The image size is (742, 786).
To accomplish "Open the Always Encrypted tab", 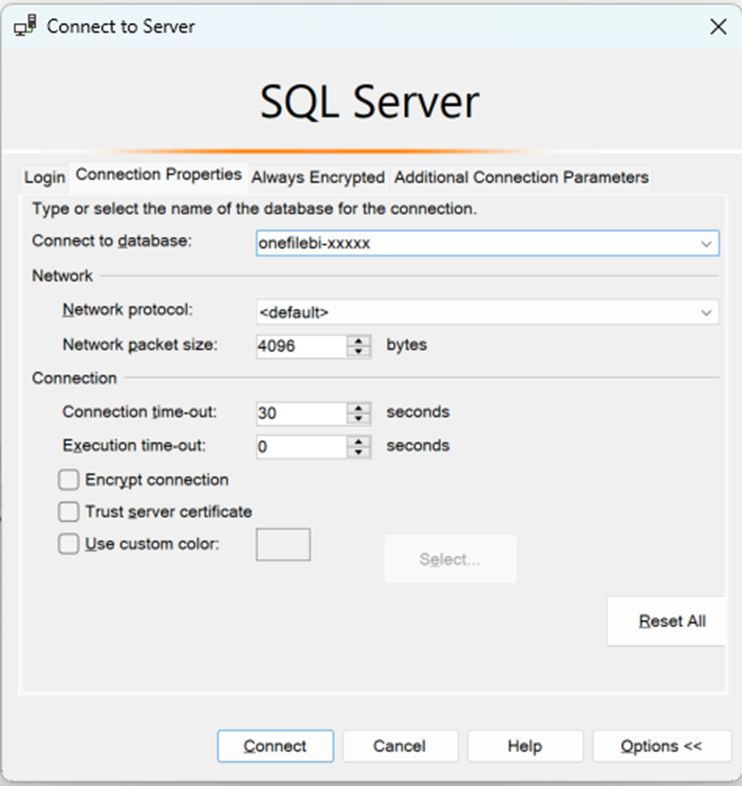I will (318, 177).
